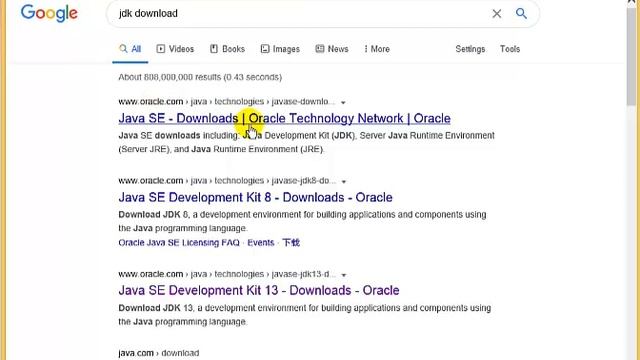Screen dimensions: 640x360
Task: Select the All tab
Action: click(130, 49)
